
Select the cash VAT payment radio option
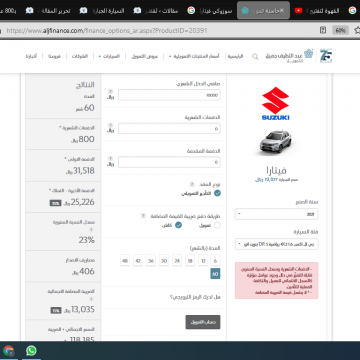tap(179, 225)
